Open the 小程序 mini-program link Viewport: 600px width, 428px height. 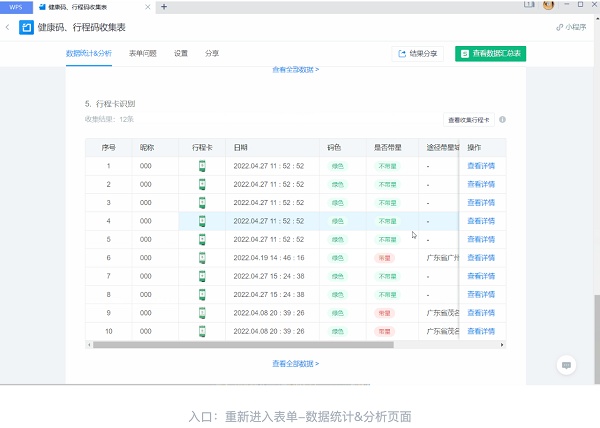[571, 27]
